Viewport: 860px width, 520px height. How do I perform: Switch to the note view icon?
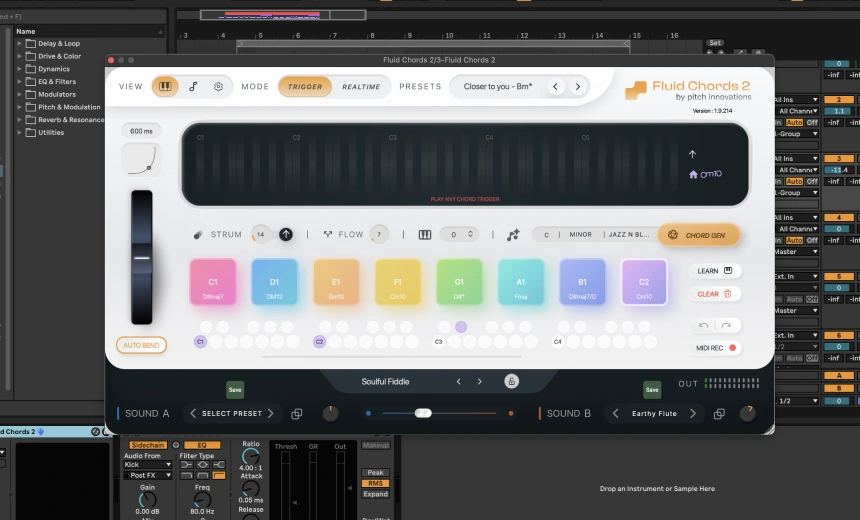(193, 87)
